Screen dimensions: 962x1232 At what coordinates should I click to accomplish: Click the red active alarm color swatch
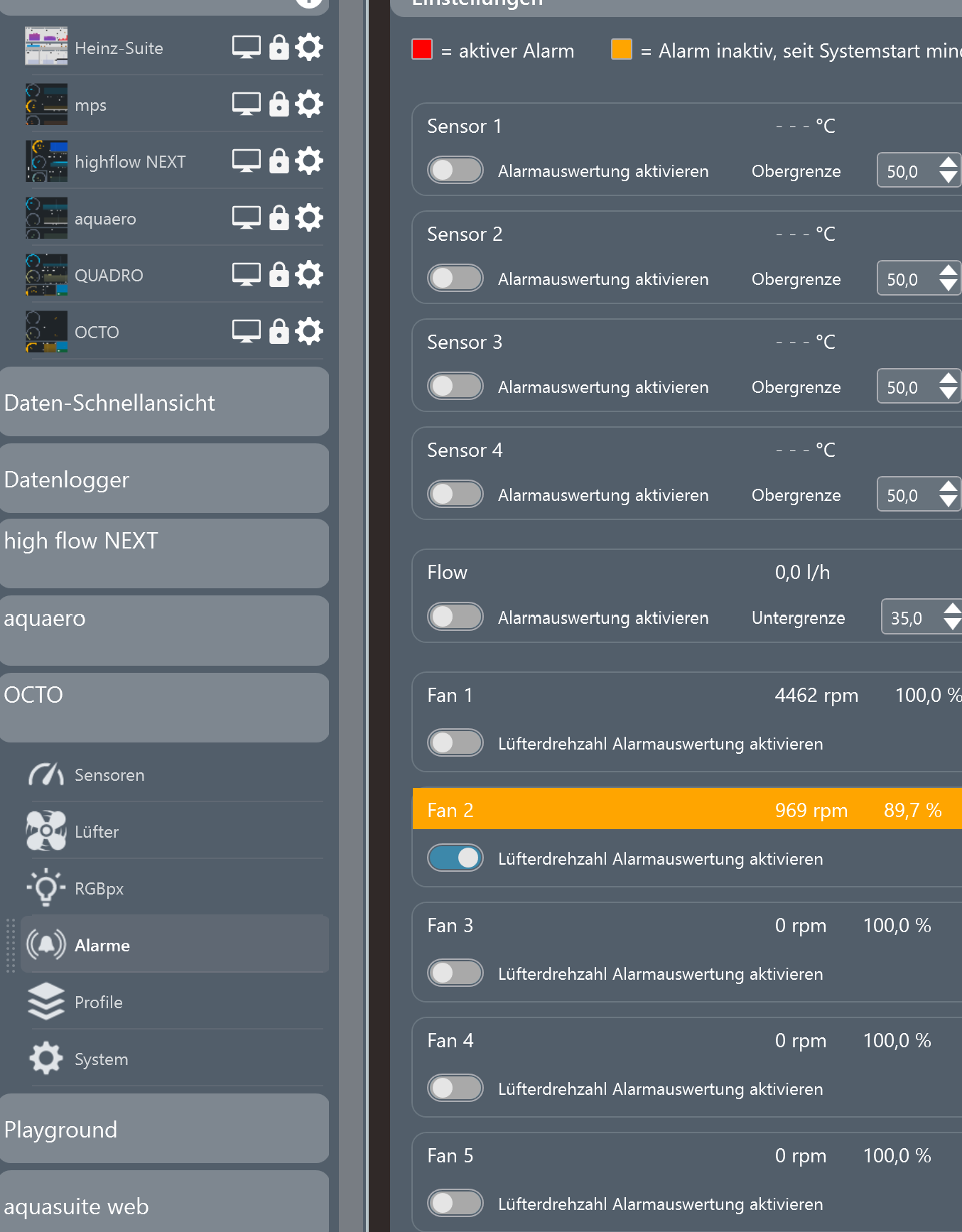tap(422, 50)
